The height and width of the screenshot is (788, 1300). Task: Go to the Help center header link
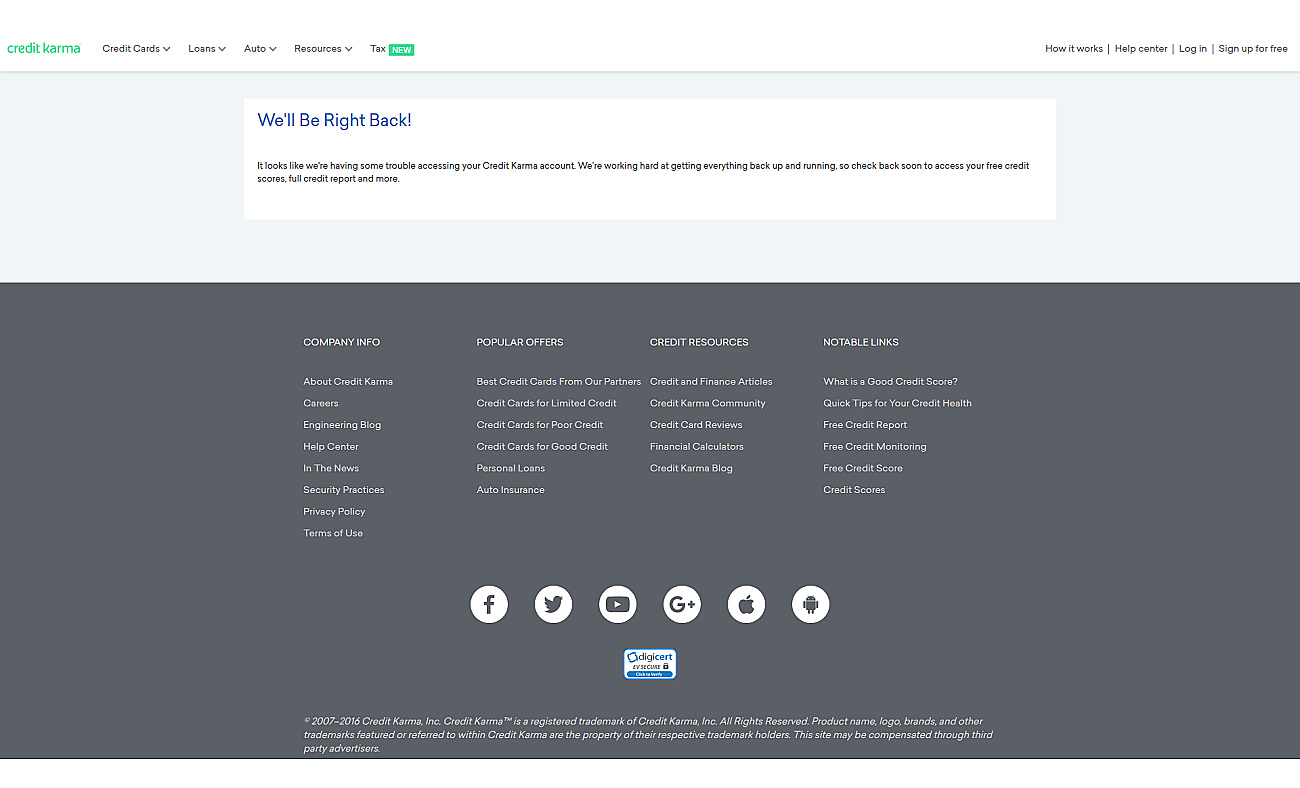click(x=1141, y=49)
